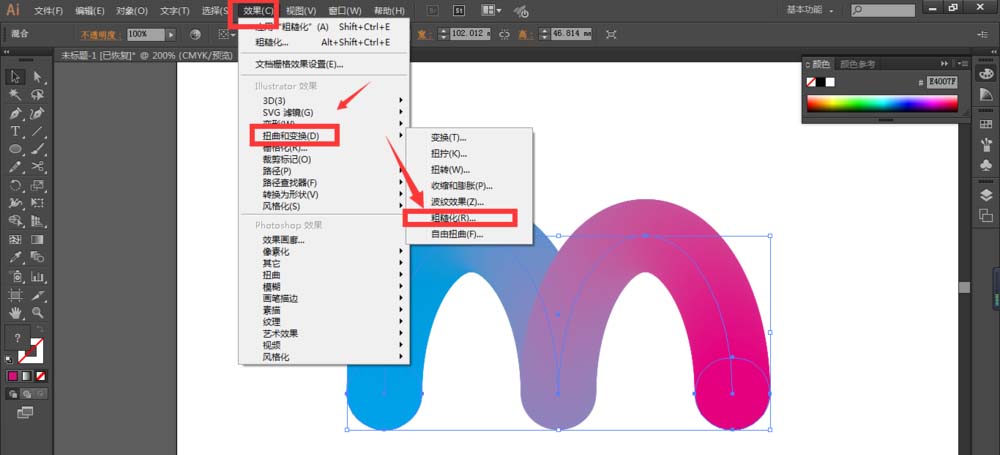This screenshot has width=1000, height=455.
Task: Pick the Symbol Sprayer tool
Action: tap(15, 277)
